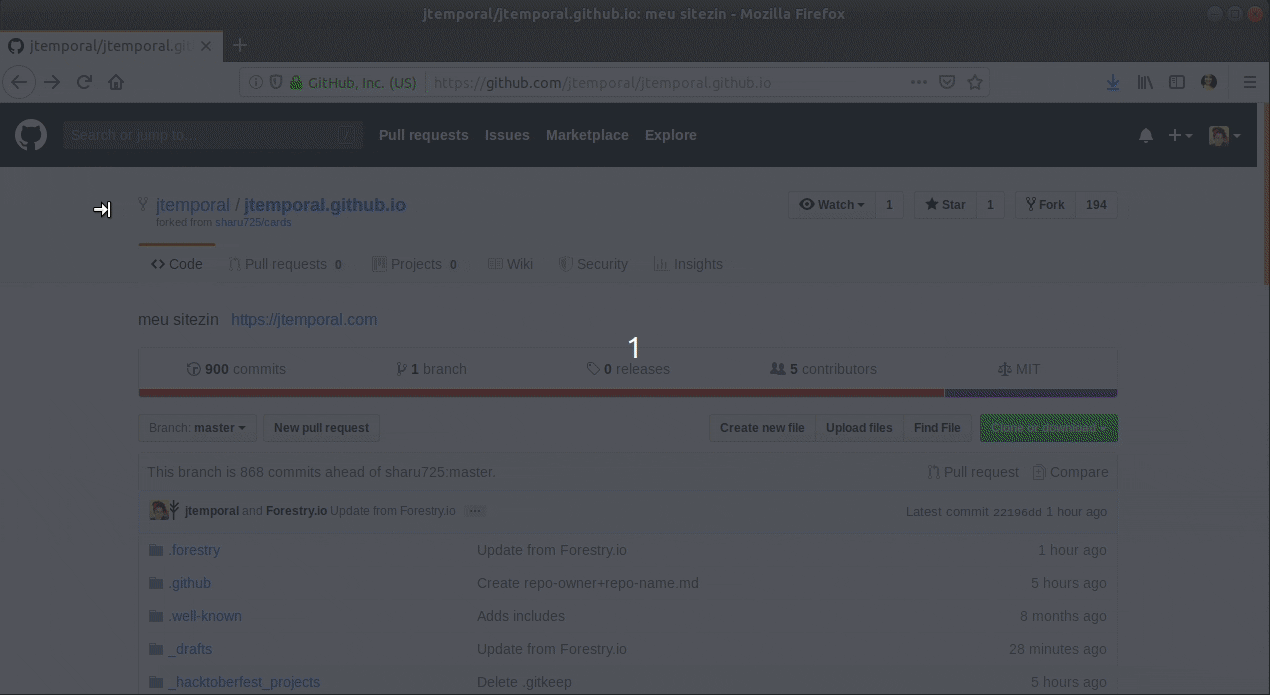
Task: View the 194 forks count
Action: click(1096, 205)
